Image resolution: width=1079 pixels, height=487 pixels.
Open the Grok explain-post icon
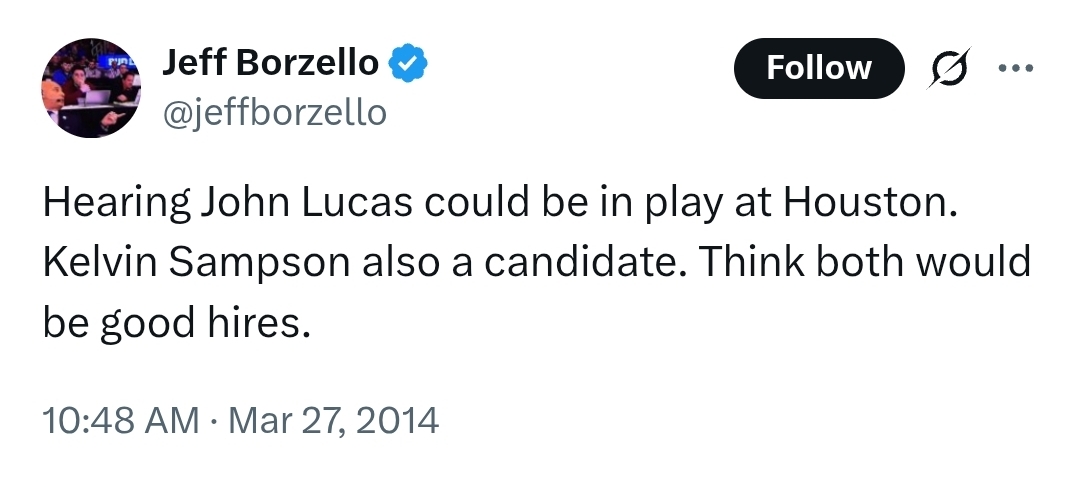click(x=949, y=68)
